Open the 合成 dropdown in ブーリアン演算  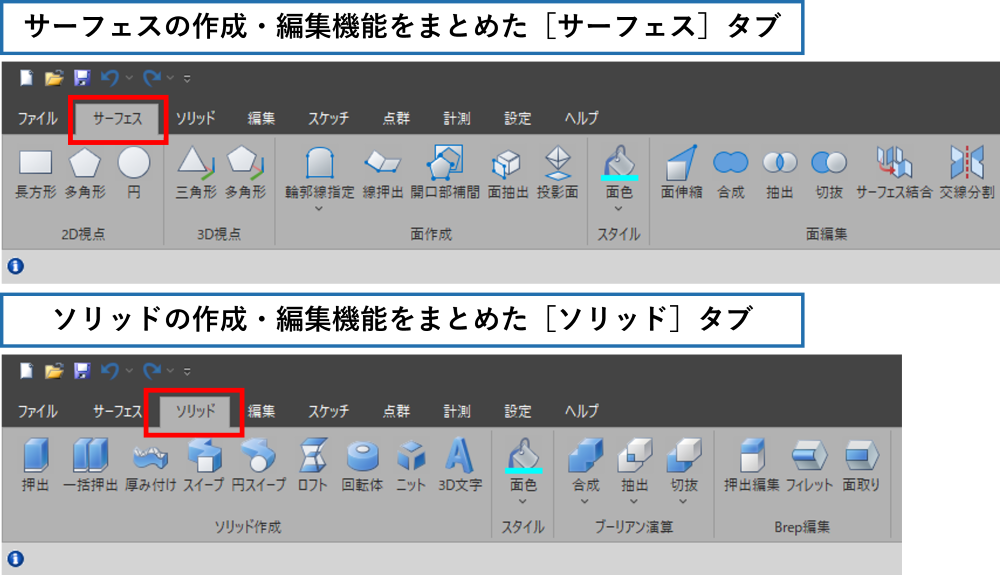(585, 502)
